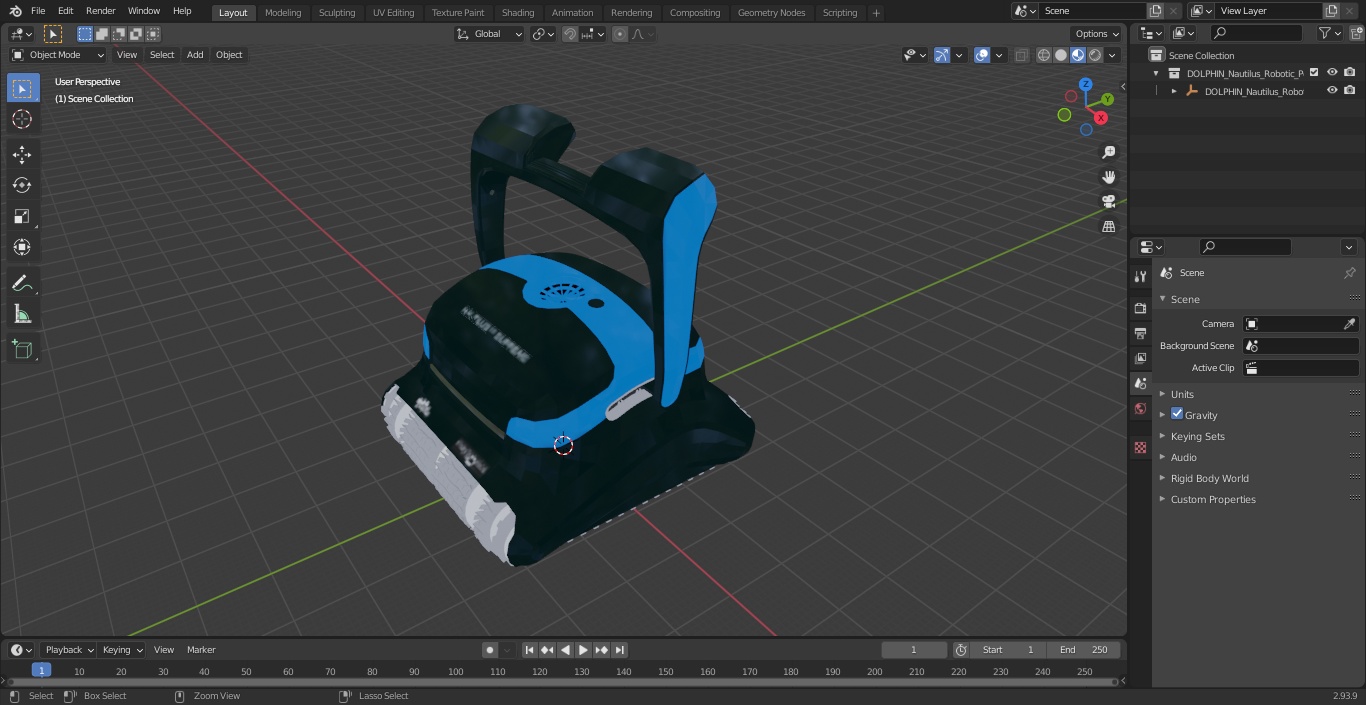The image size is (1366, 705).
Task: Hide DOLPHIN_Nautilus_Robotic collection in viewport
Action: (1332, 73)
